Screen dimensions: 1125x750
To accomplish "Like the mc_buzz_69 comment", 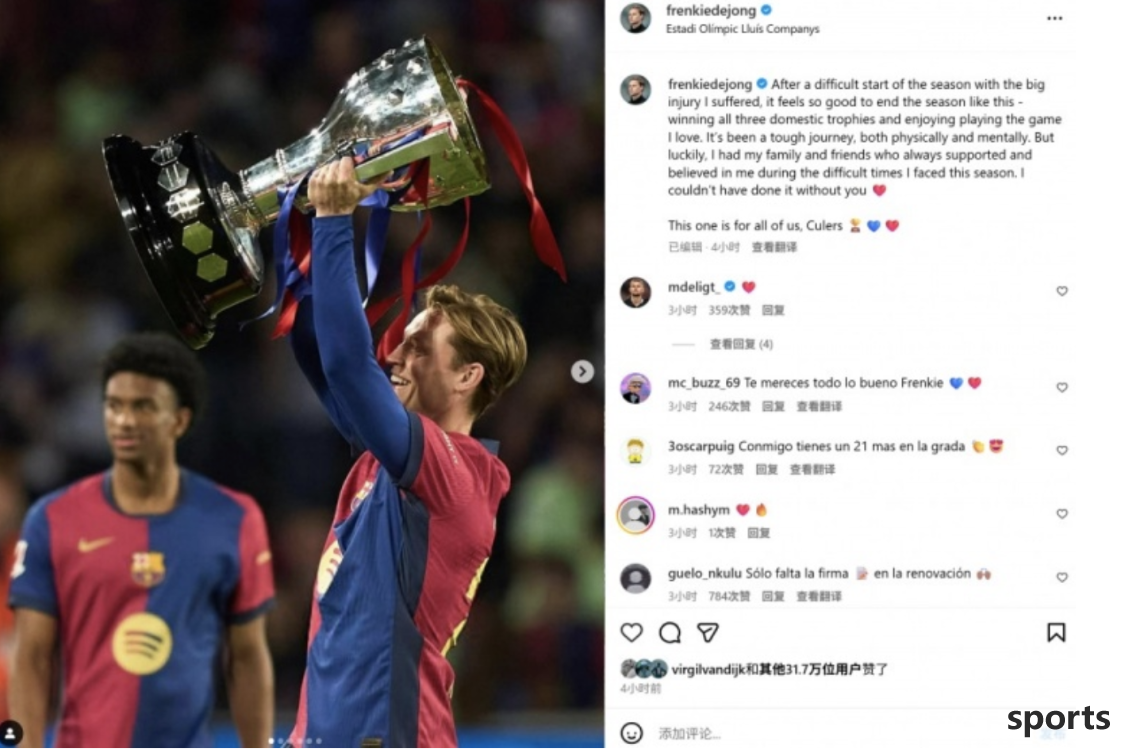I will point(1062,387).
